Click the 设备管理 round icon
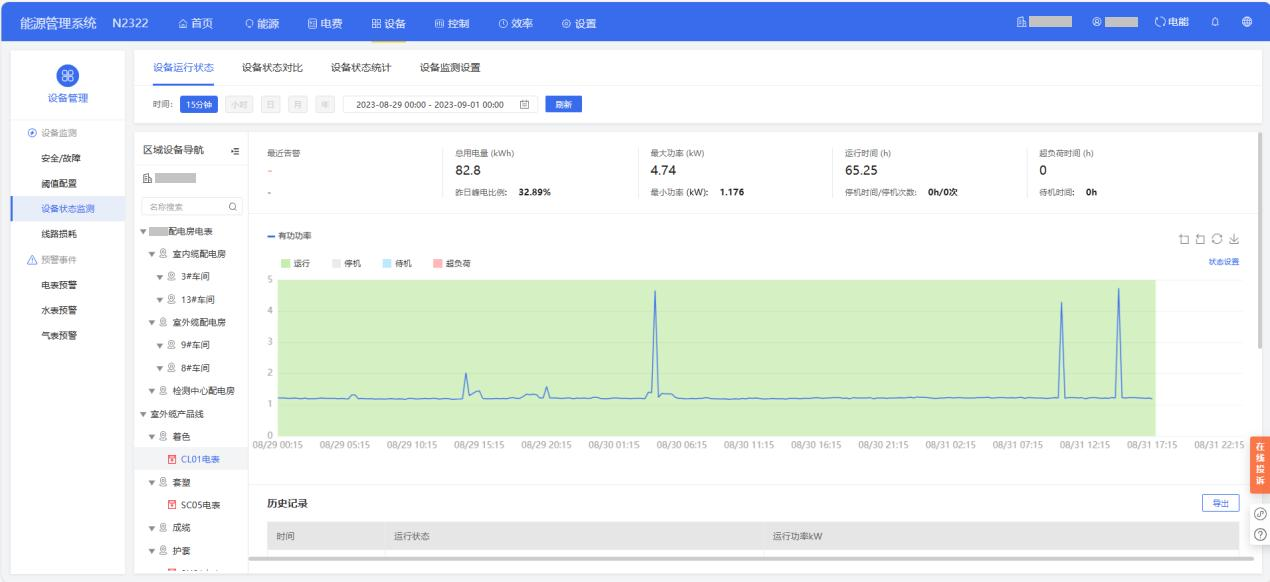Image resolution: width=1270 pixels, height=582 pixels. 68,76
